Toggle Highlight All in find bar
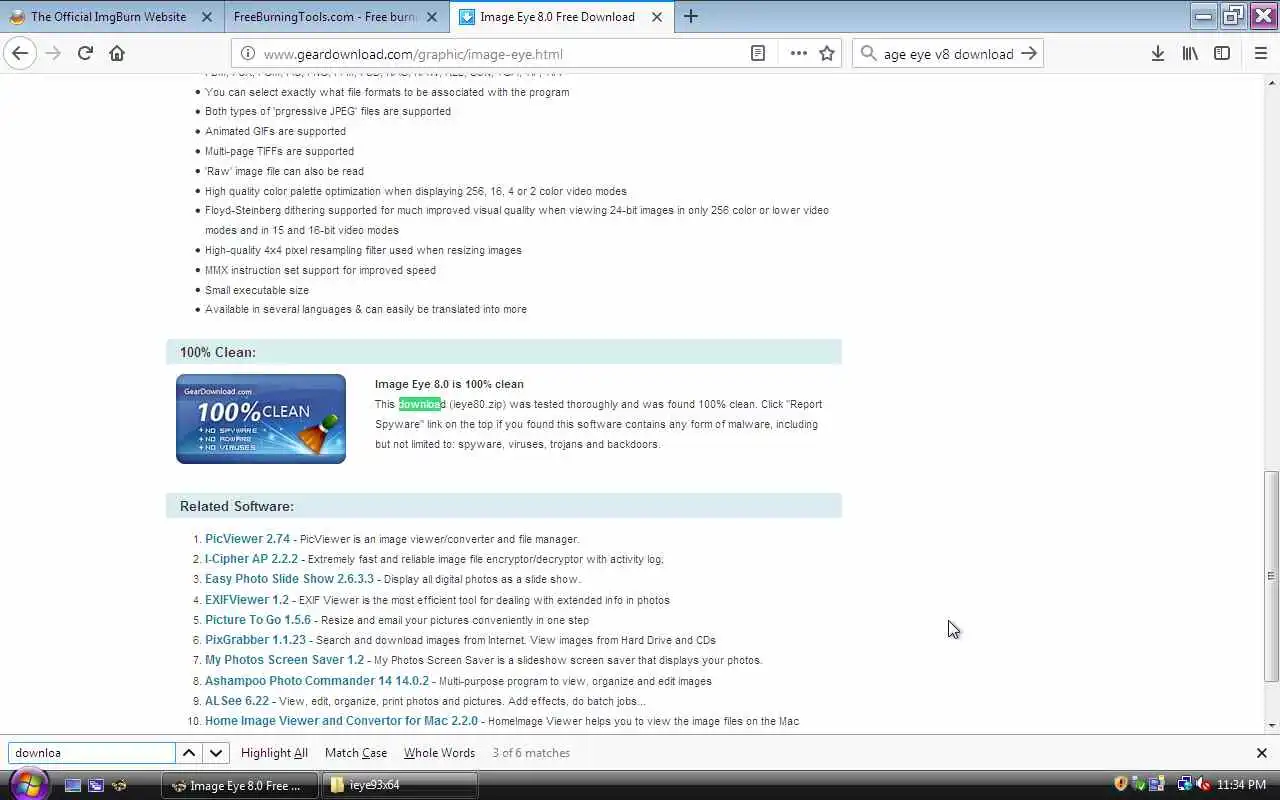Screen dimensions: 1280x800 point(274,753)
